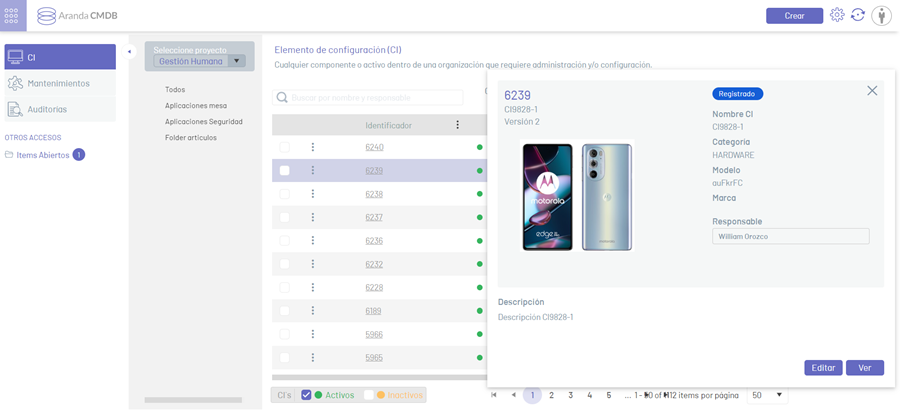The width and height of the screenshot is (900, 412).
Task: Click the Aranda CMDB database logo
Action: (46, 15)
